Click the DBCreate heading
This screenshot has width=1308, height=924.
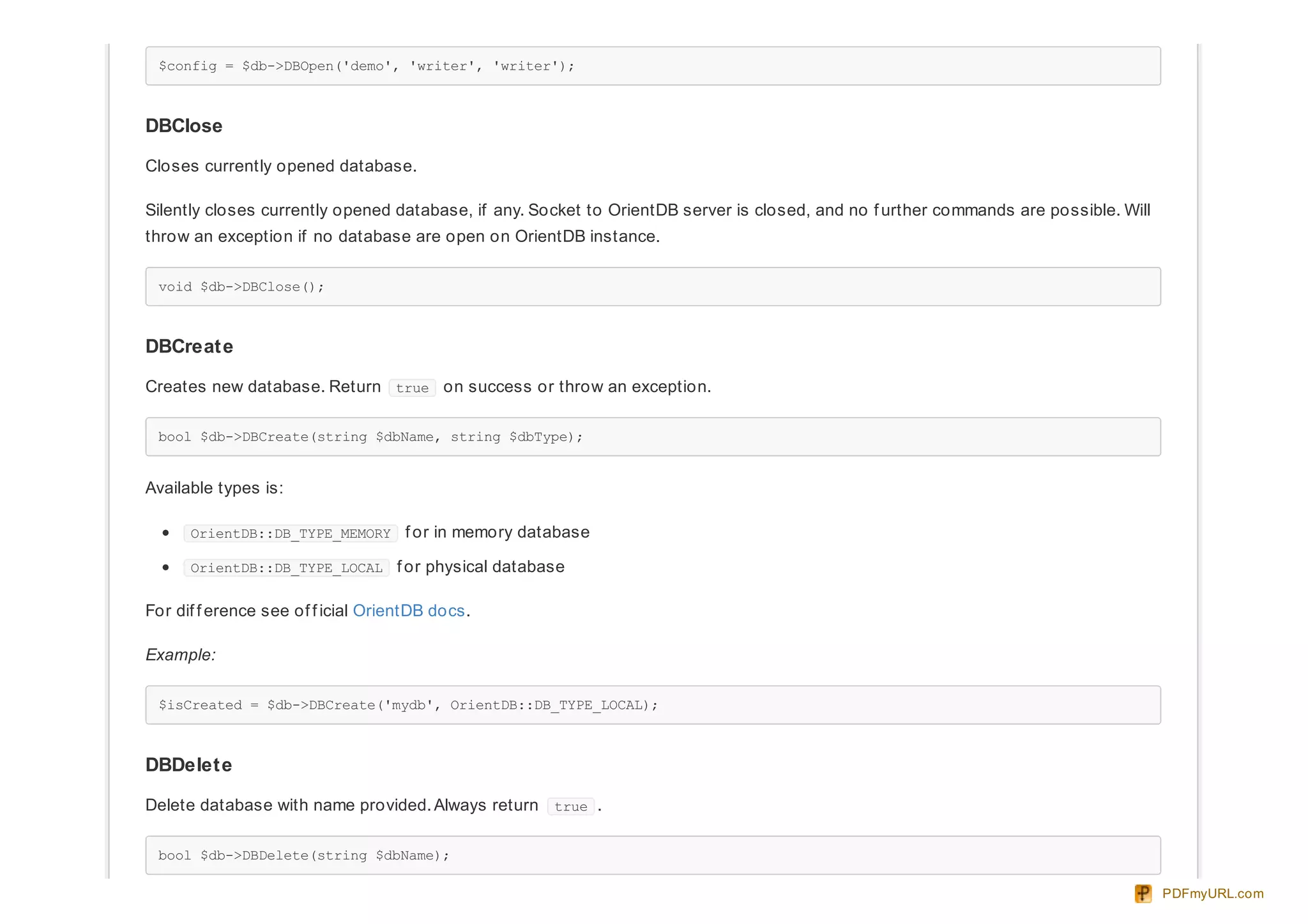pyautogui.click(x=189, y=346)
